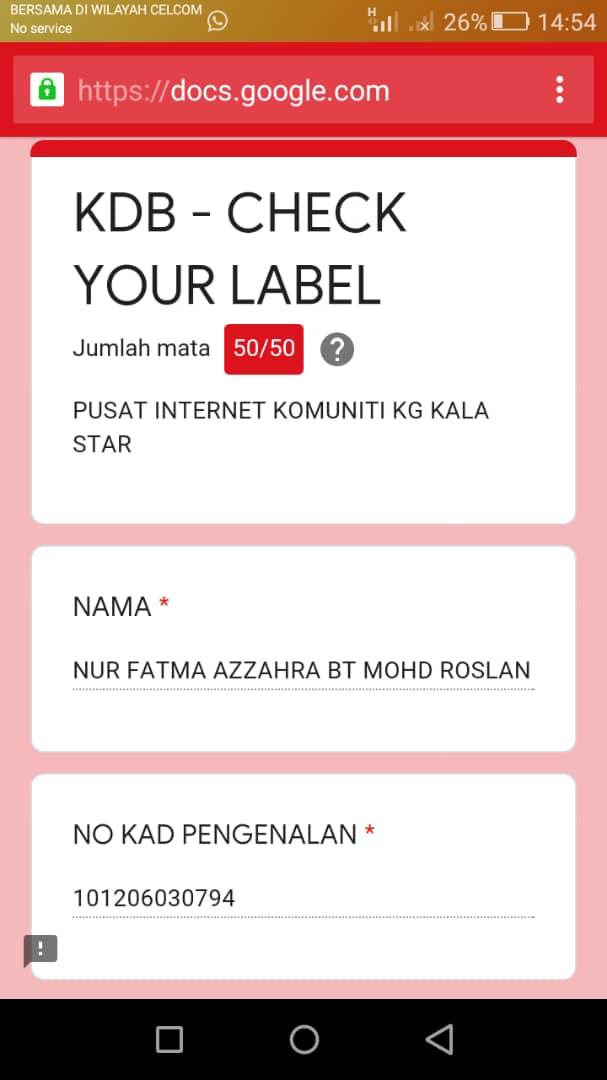Tap the mobile signal strength icon
Viewport: 607px width, 1080px height.
pyautogui.click(x=382, y=21)
